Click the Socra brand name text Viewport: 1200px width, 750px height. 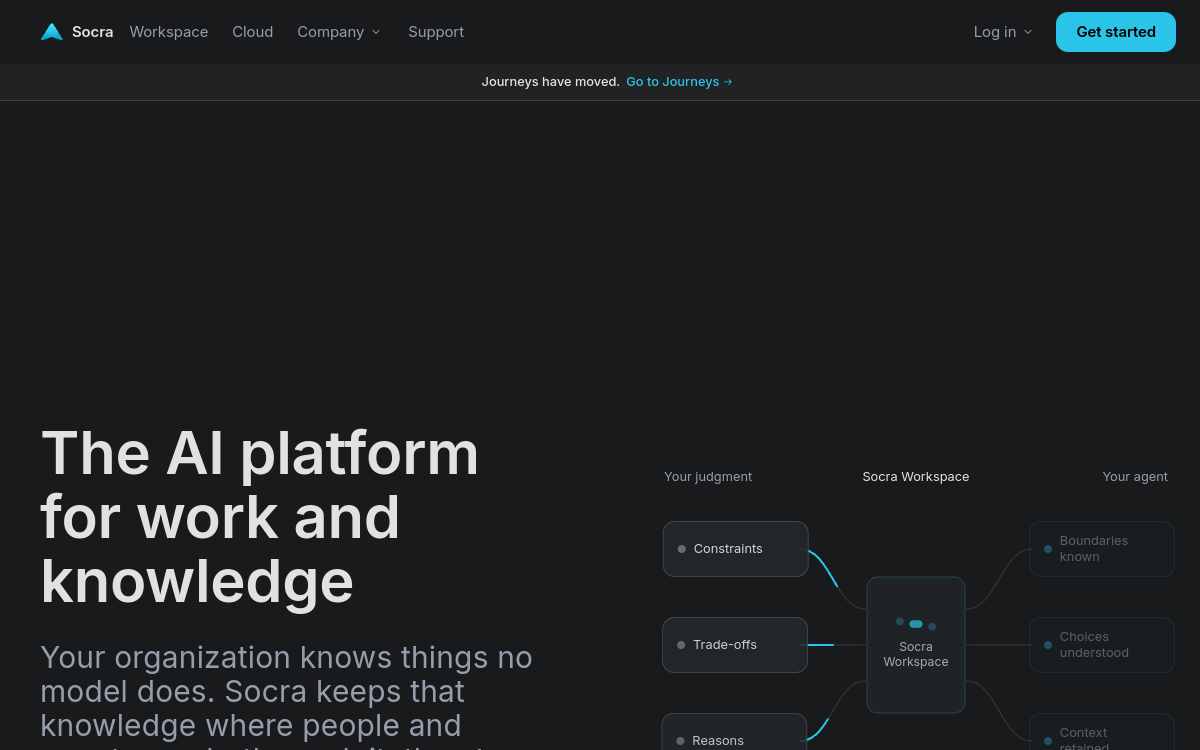92,32
